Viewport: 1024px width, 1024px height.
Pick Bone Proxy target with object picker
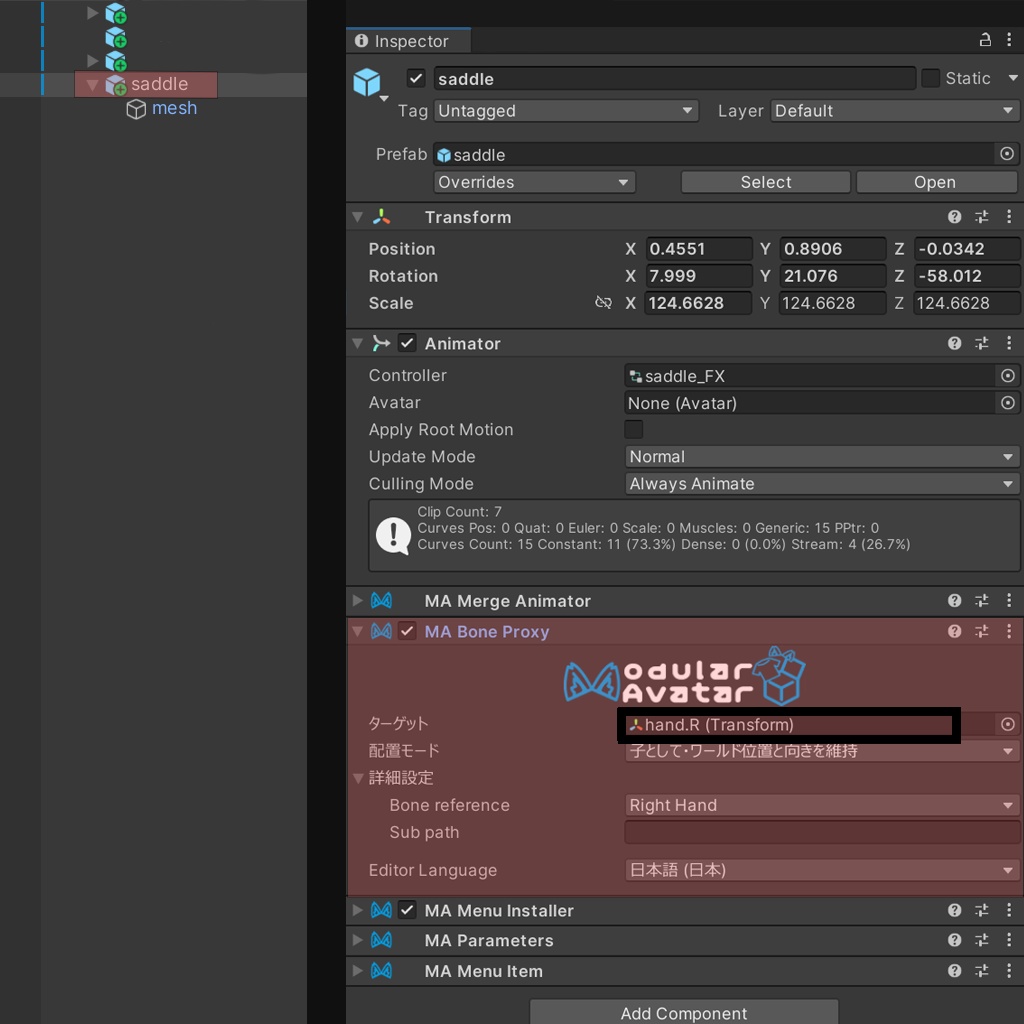pos(1008,724)
